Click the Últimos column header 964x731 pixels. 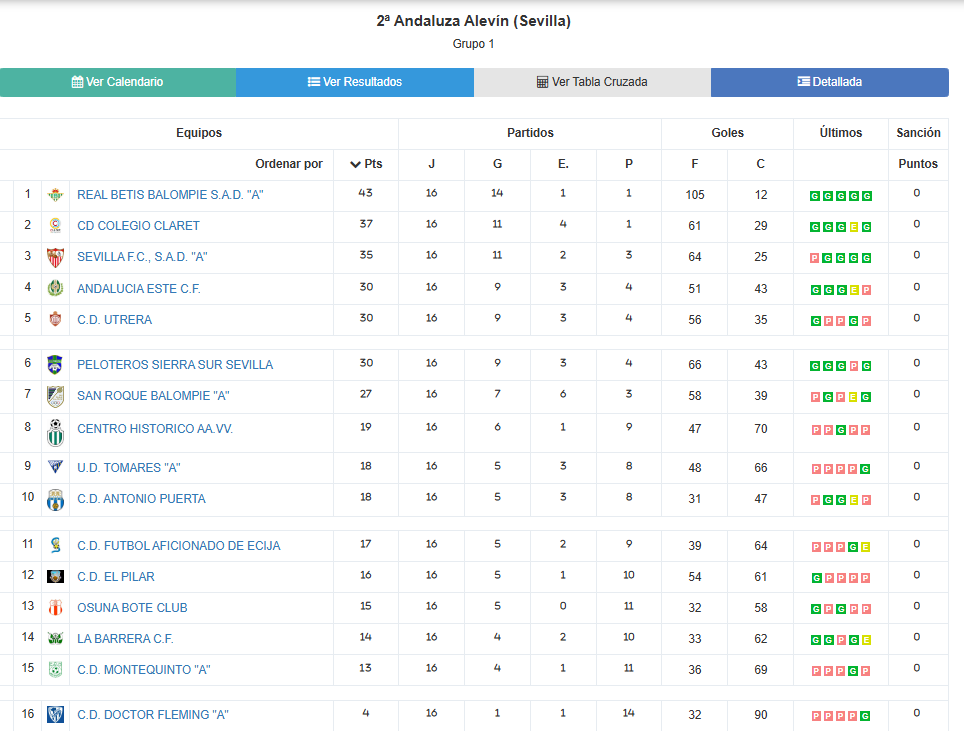[840, 133]
